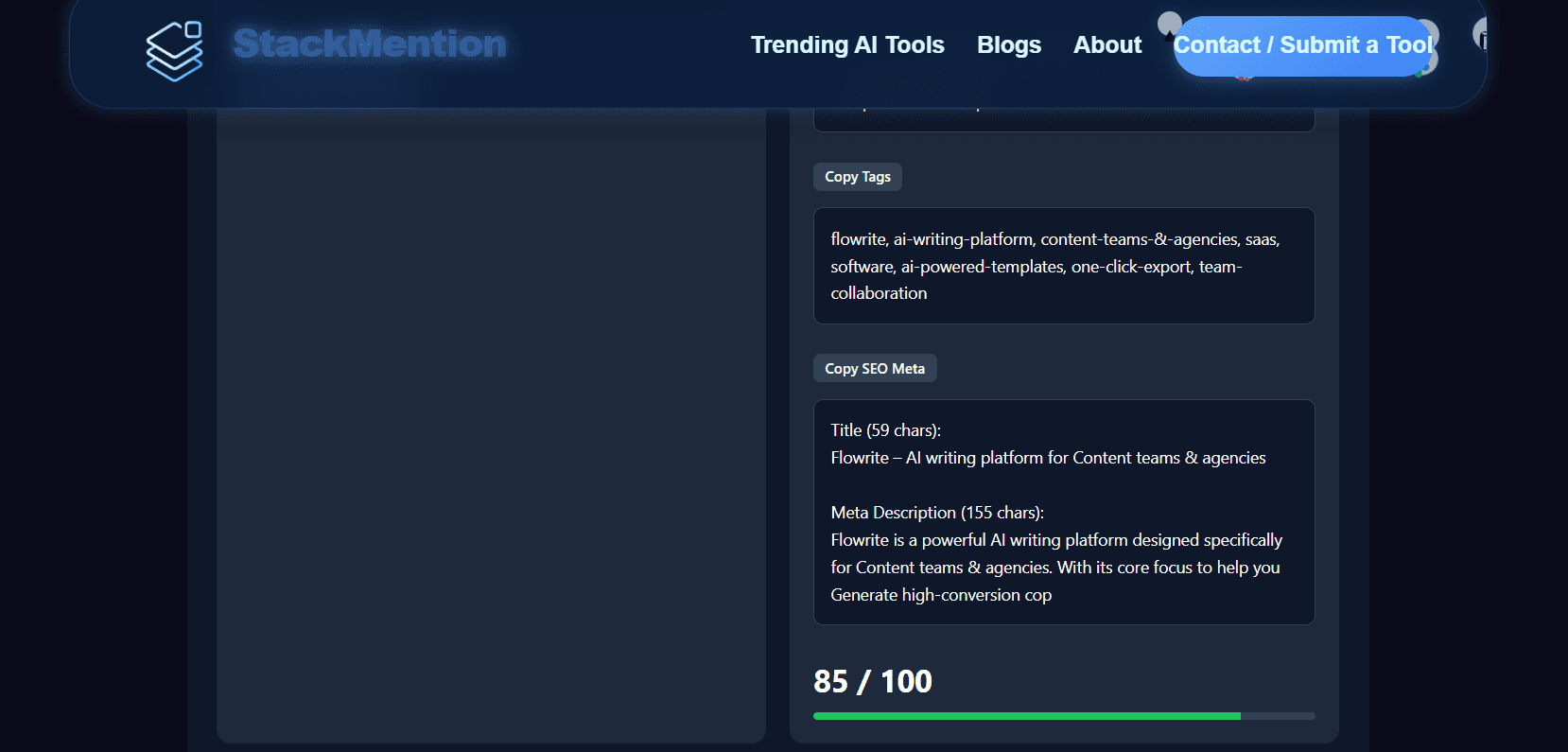Click inside the flowrite tags text box

[x=1064, y=266]
